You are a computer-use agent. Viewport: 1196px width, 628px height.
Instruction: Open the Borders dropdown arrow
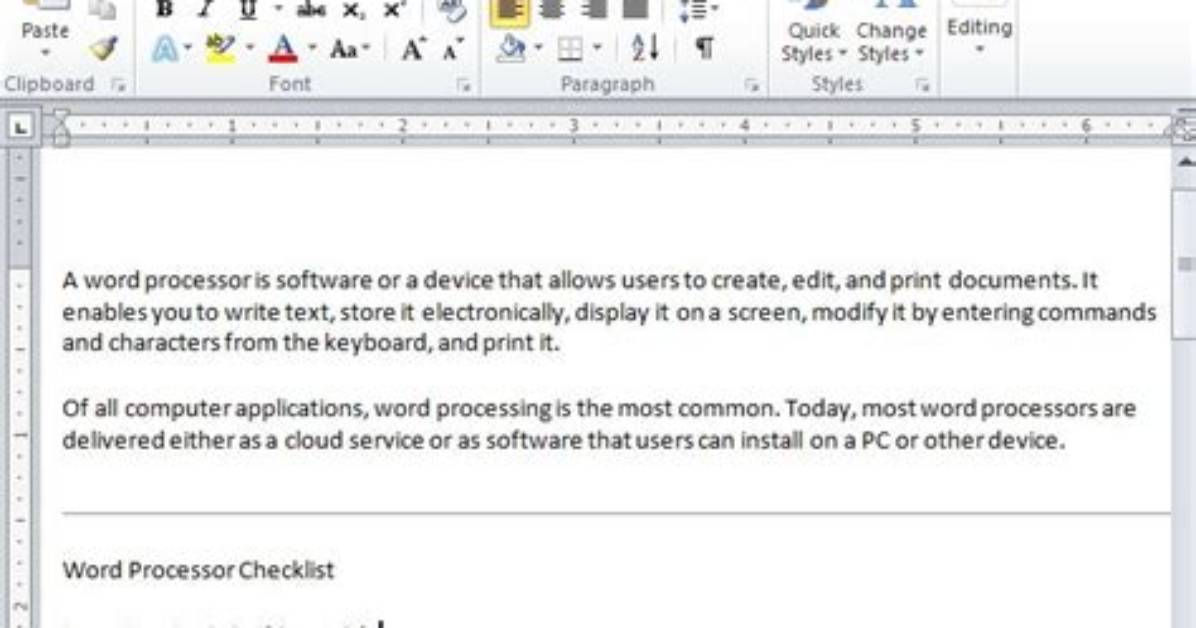[598, 47]
